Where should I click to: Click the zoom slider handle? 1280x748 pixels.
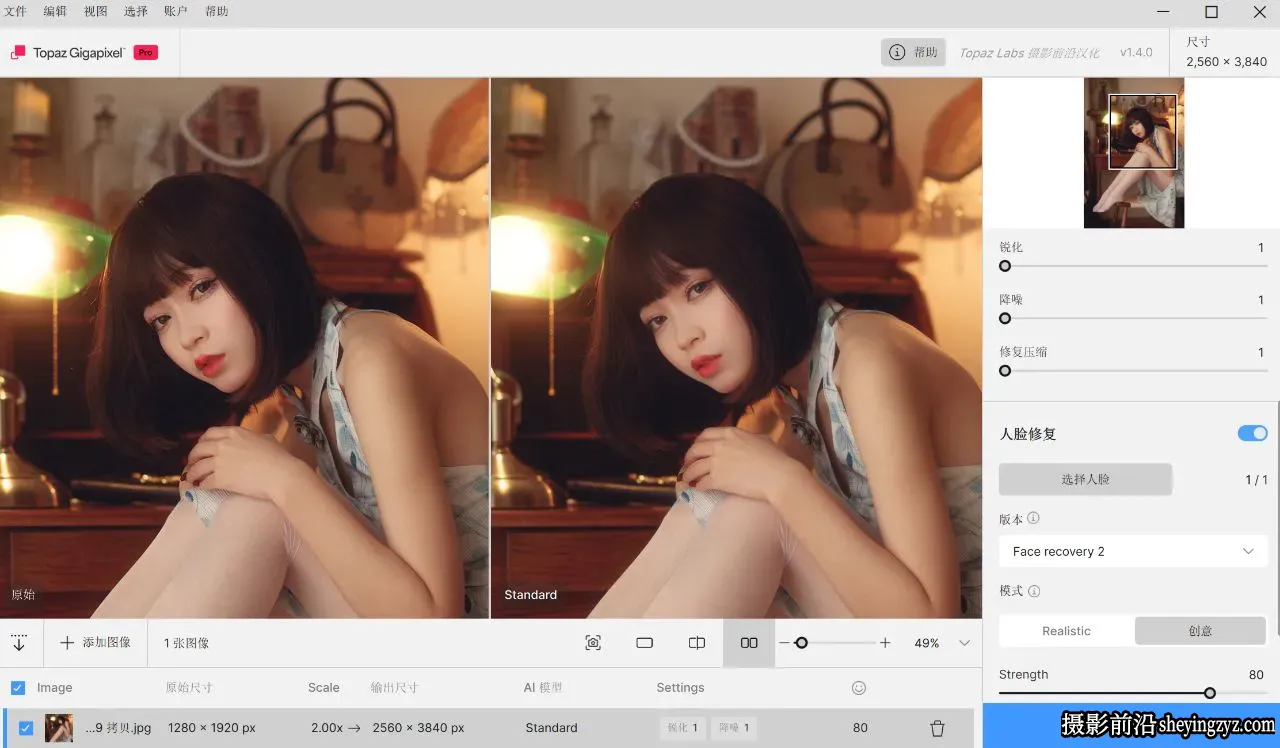(801, 643)
